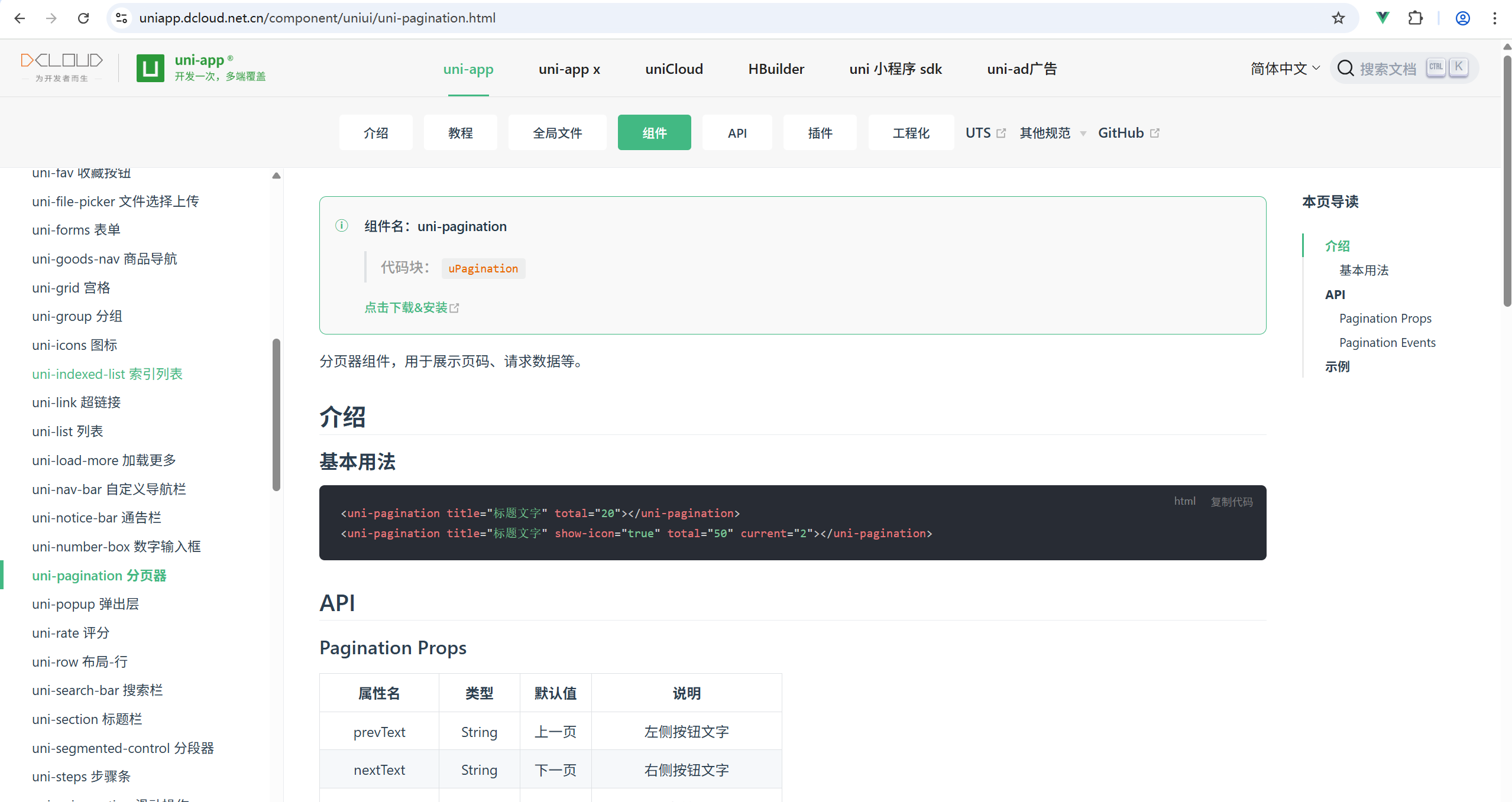Image resolution: width=1512 pixels, height=802 pixels.
Task: Open the uni 小程序 sdk tab
Action: point(896,69)
